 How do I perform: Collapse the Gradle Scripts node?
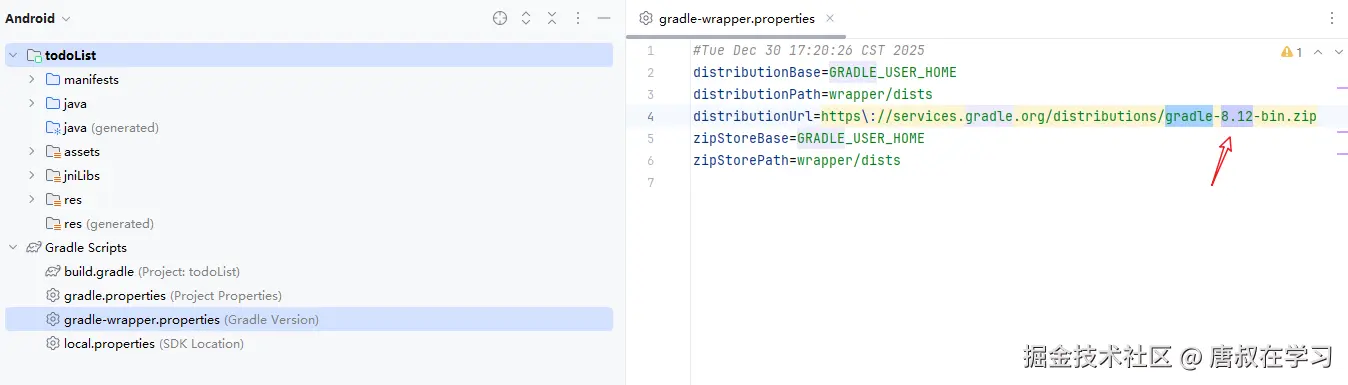(x=13, y=247)
